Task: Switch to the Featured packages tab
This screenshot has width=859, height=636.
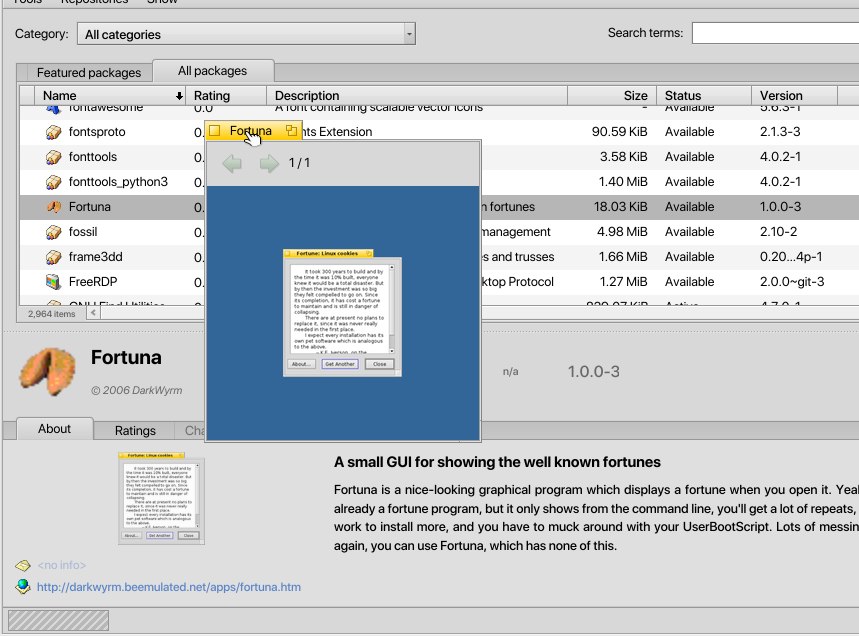Action: (x=89, y=72)
